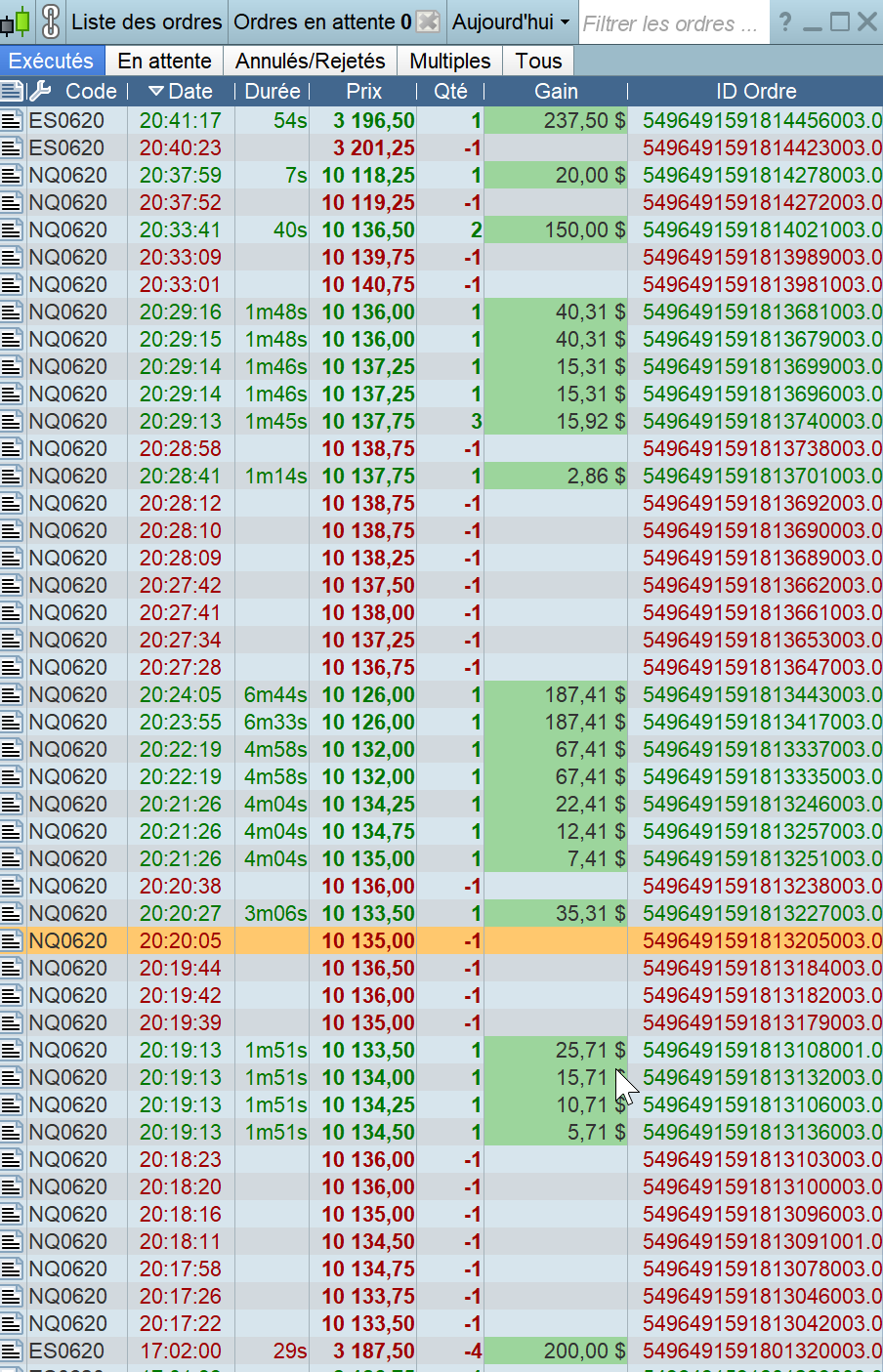Click the list icon in column header
This screenshot has height=1372, width=883.
click(12, 92)
